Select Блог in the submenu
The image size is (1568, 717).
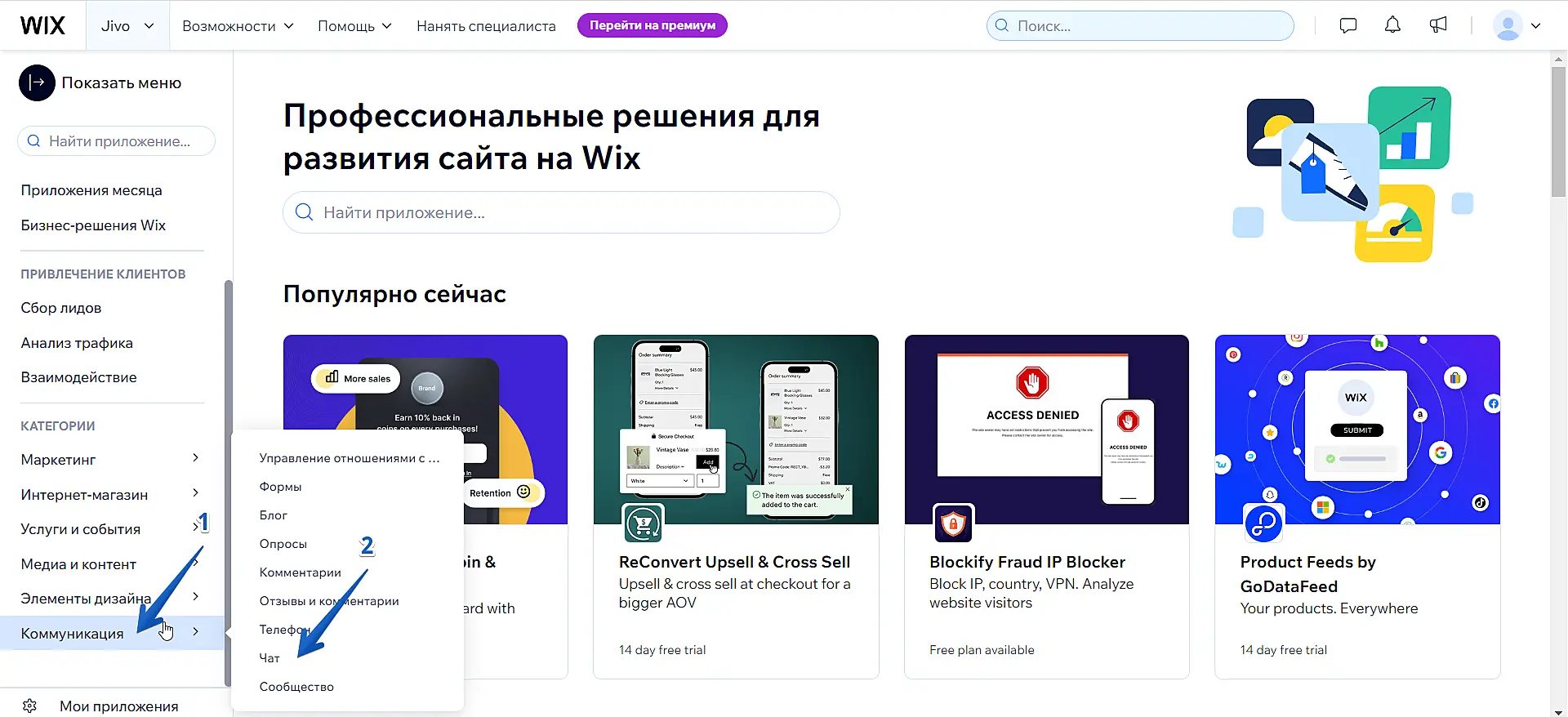(x=274, y=515)
